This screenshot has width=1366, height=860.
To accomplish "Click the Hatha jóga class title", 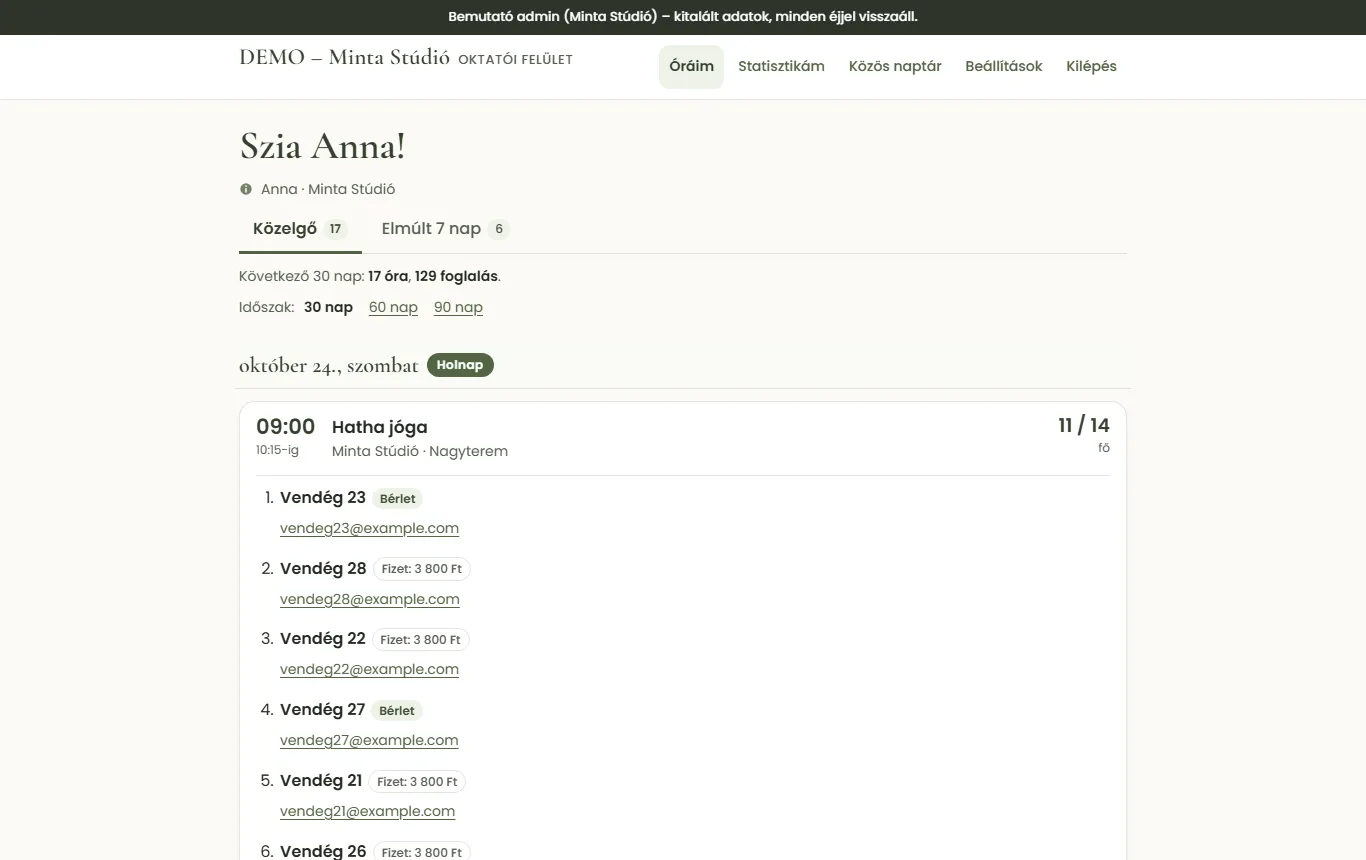I will click(x=380, y=427).
